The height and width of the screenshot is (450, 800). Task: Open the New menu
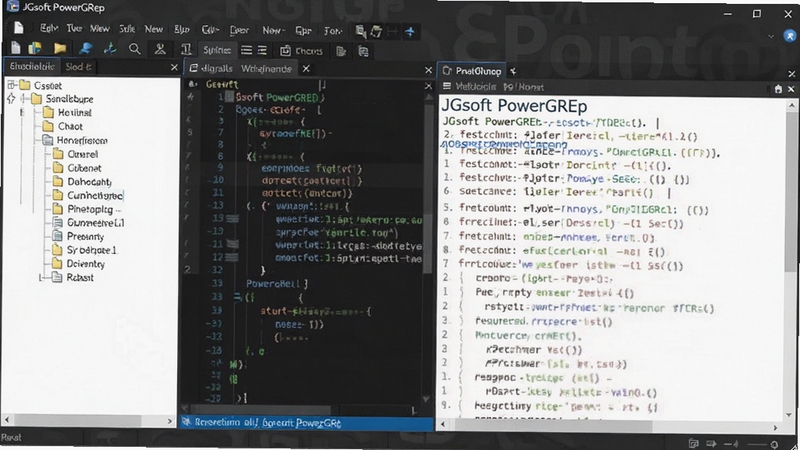154,29
